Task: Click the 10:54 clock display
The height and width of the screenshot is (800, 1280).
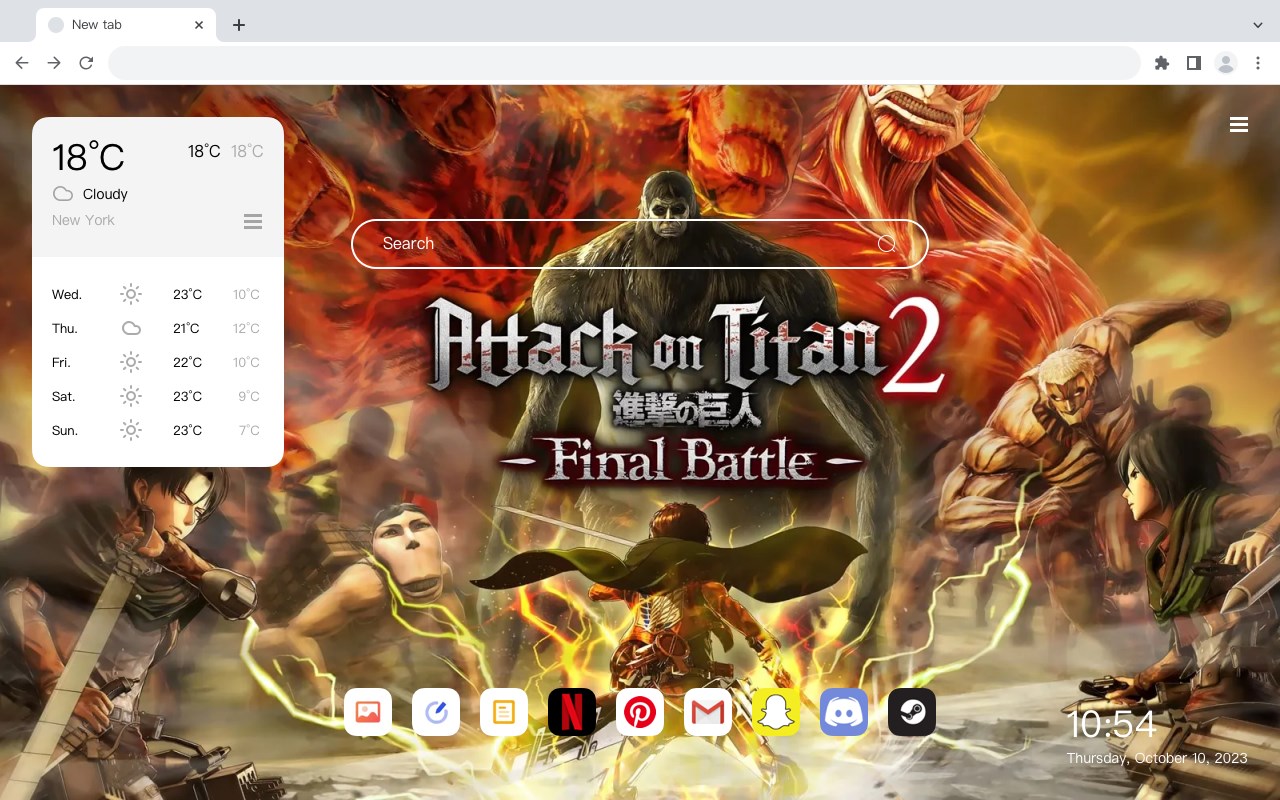Action: [1111, 724]
